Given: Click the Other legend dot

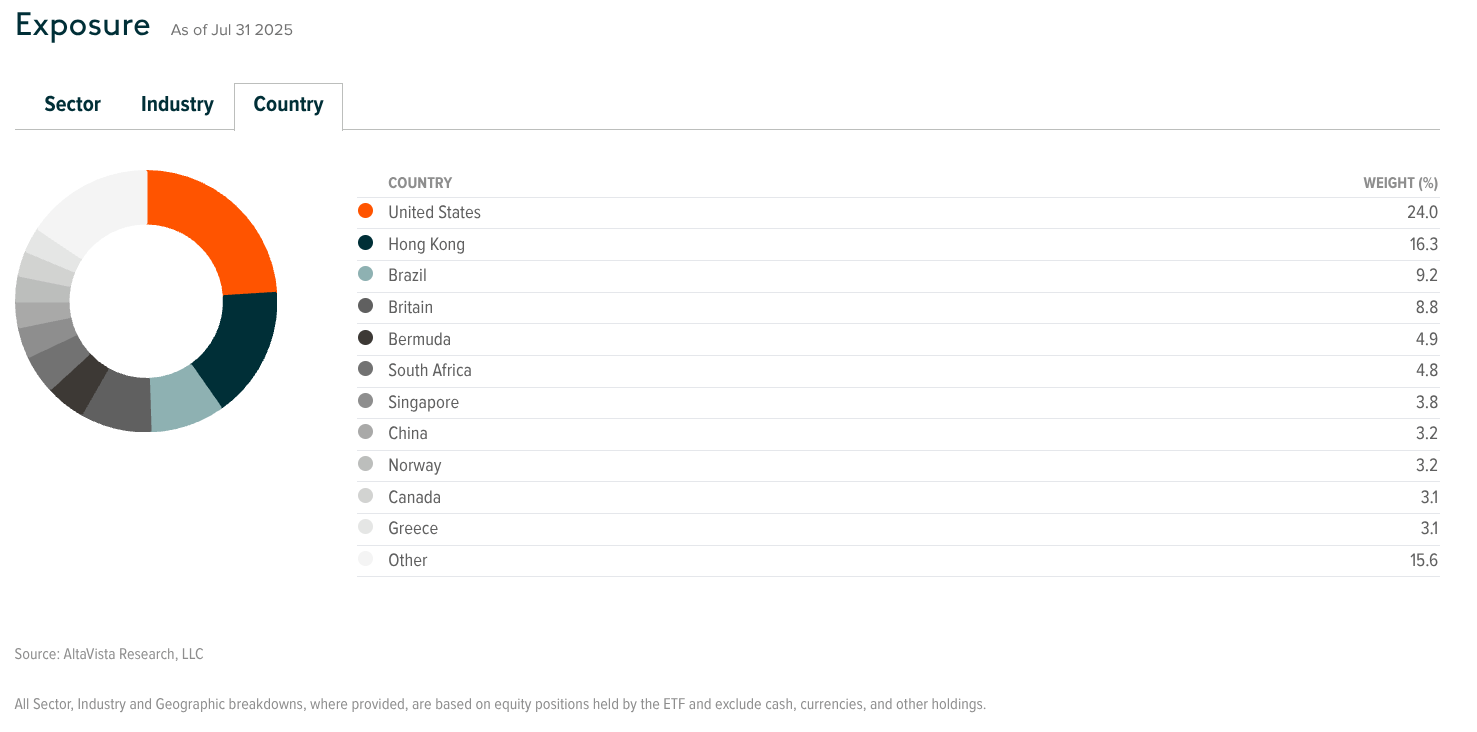Looking at the screenshot, I should 365,560.
